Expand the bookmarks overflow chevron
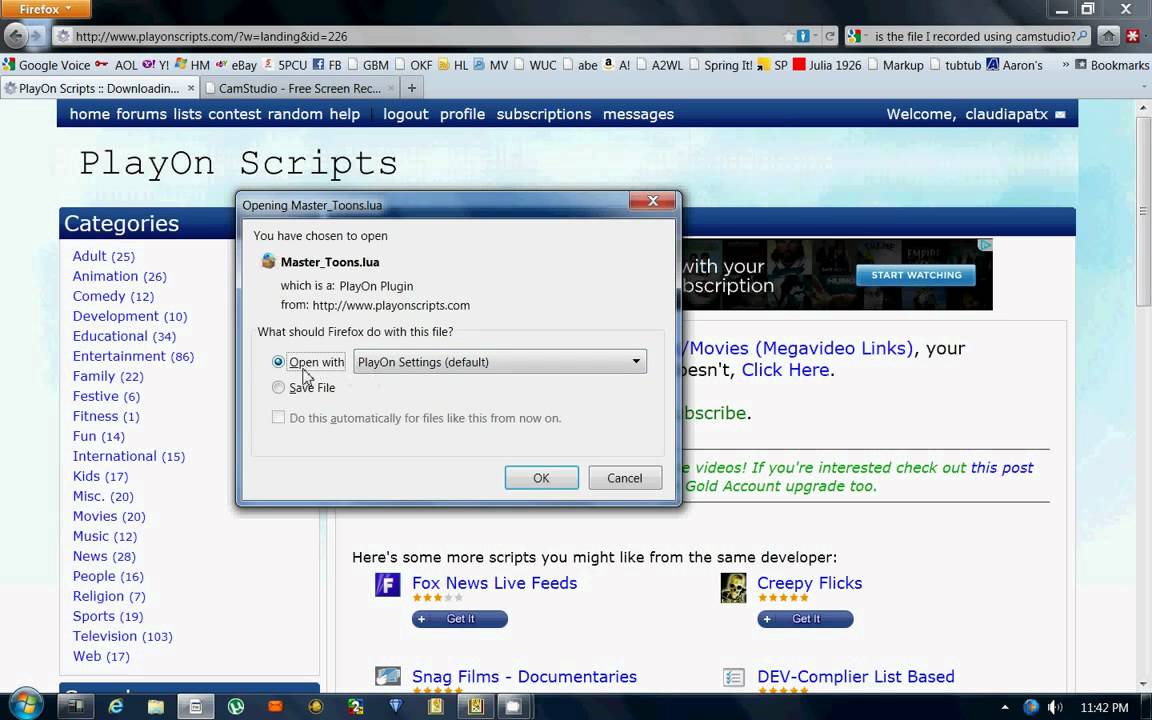 [x=1065, y=65]
